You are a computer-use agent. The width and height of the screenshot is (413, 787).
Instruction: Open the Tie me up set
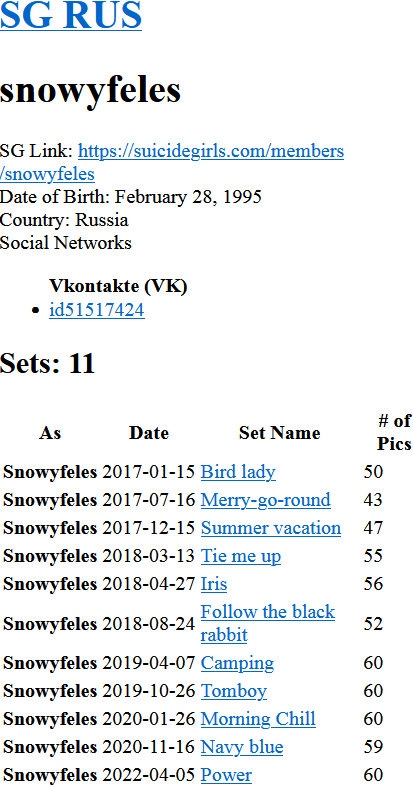tap(241, 556)
